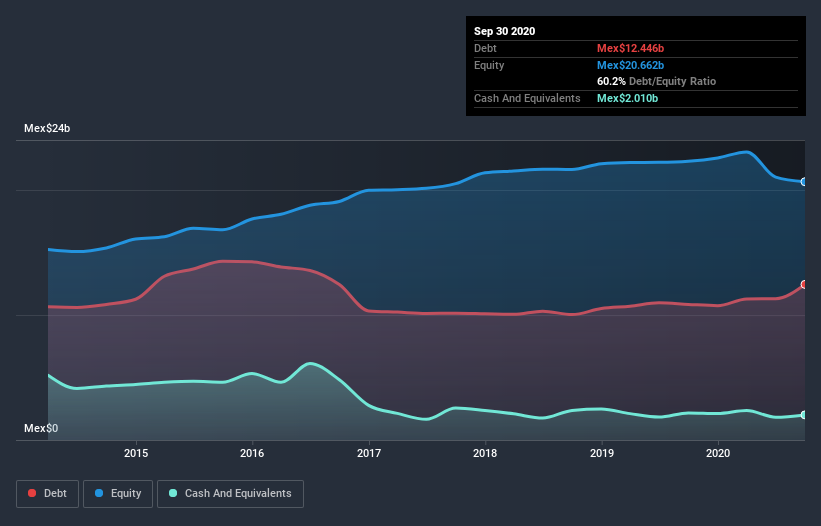Click the Debt endpoint marker on chart

coord(804,284)
